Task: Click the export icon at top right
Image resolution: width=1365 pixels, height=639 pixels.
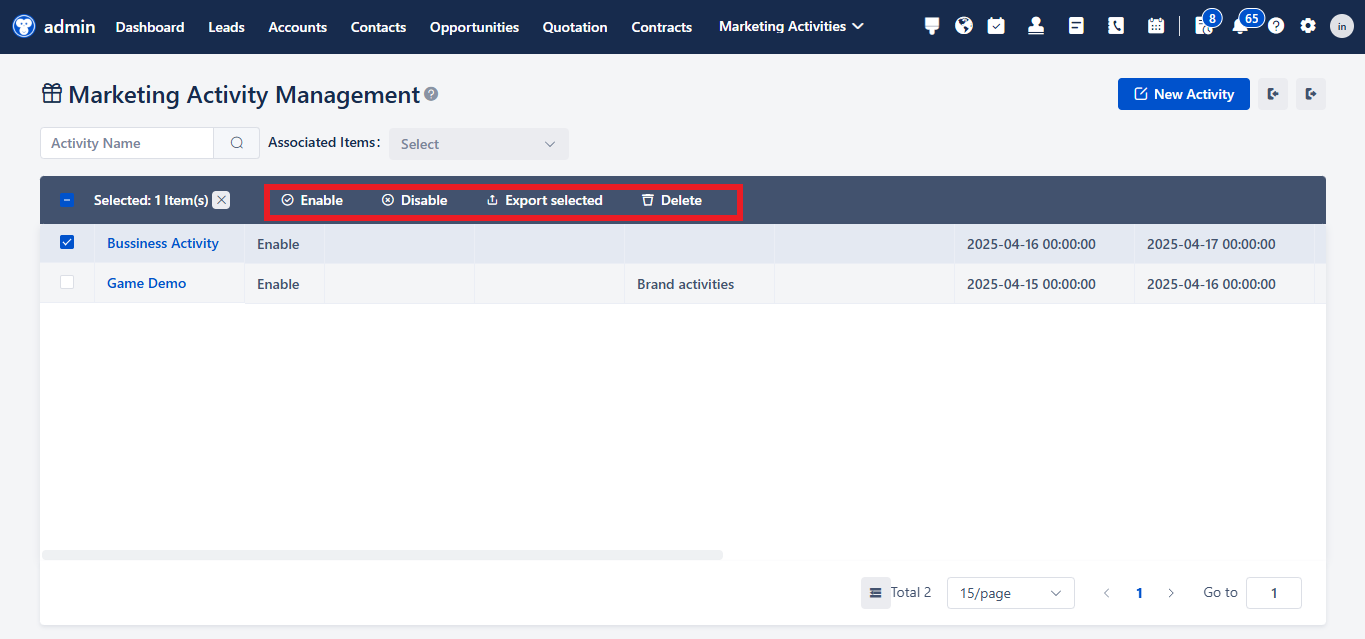Action: pos(1311,93)
